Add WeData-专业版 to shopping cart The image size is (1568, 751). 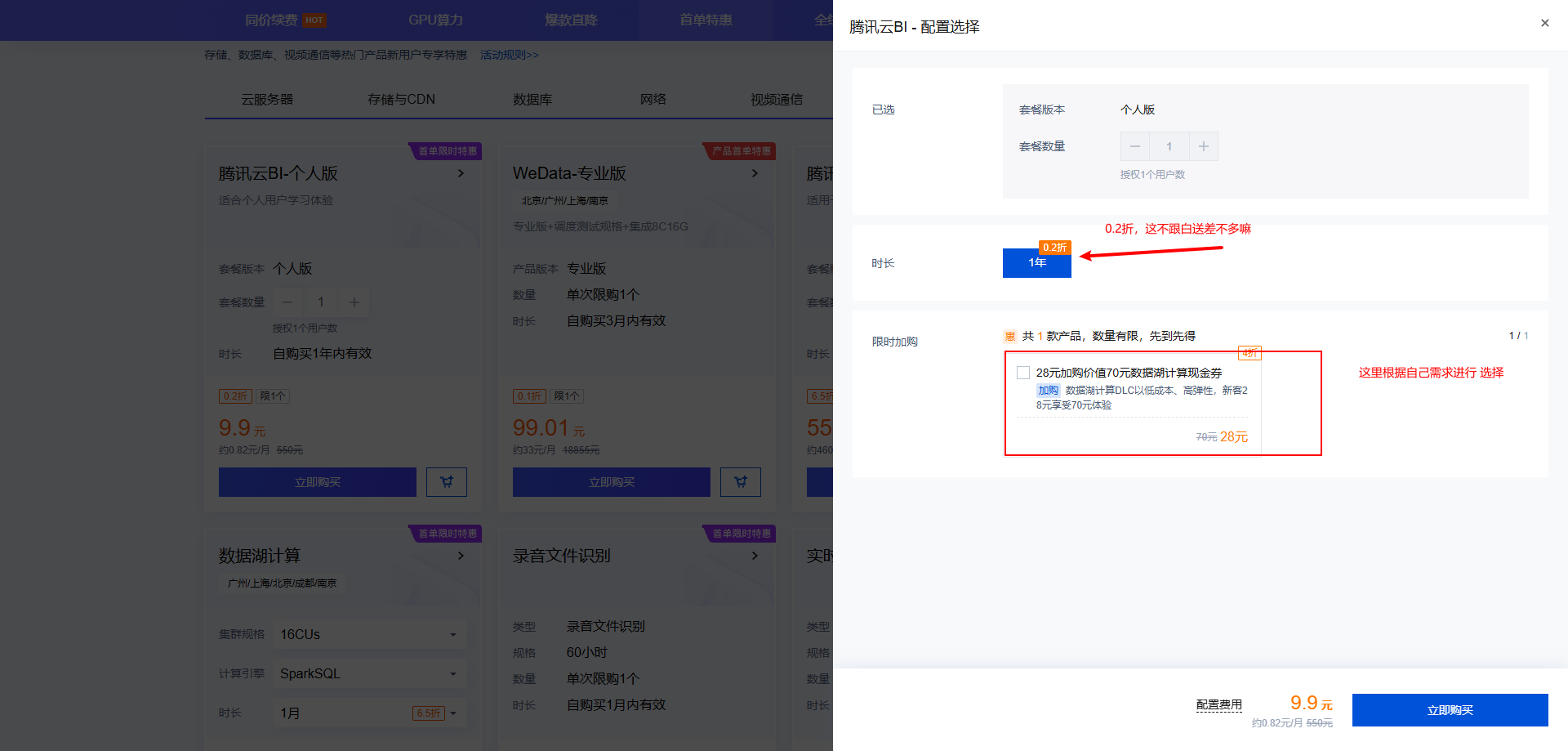click(x=741, y=482)
